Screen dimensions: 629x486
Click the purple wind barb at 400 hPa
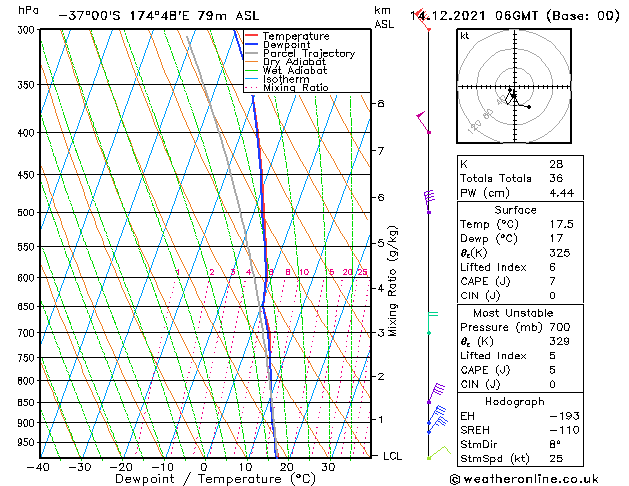(423, 122)
